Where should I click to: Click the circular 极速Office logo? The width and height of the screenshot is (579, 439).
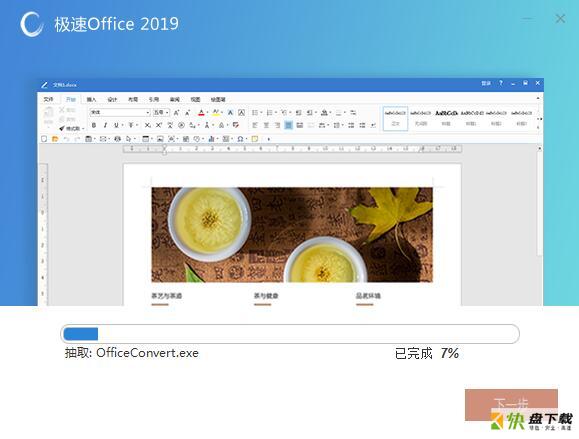point(31,24)
